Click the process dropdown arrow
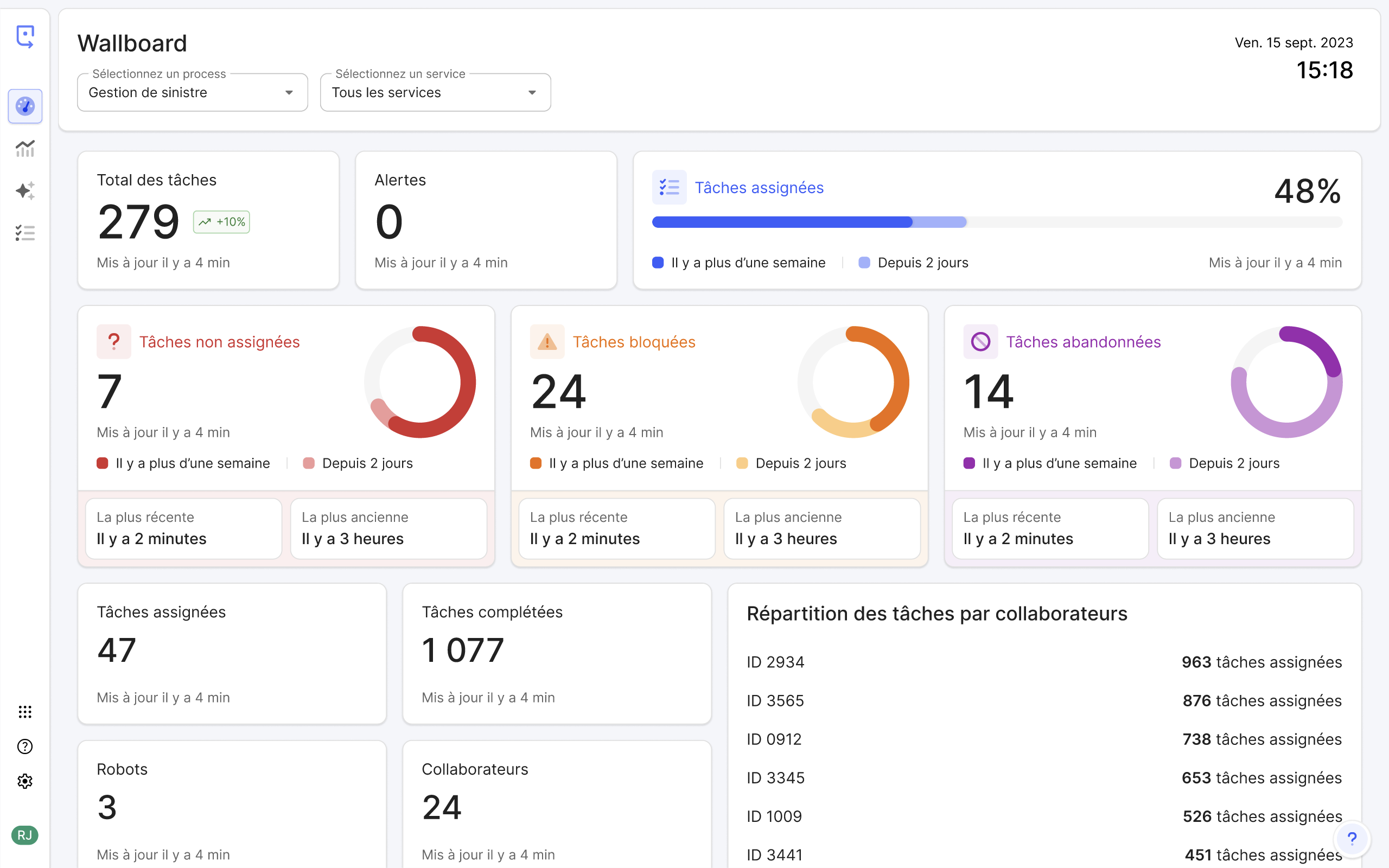This screenshot has width=1389, height=868. (x=289, y=93)
